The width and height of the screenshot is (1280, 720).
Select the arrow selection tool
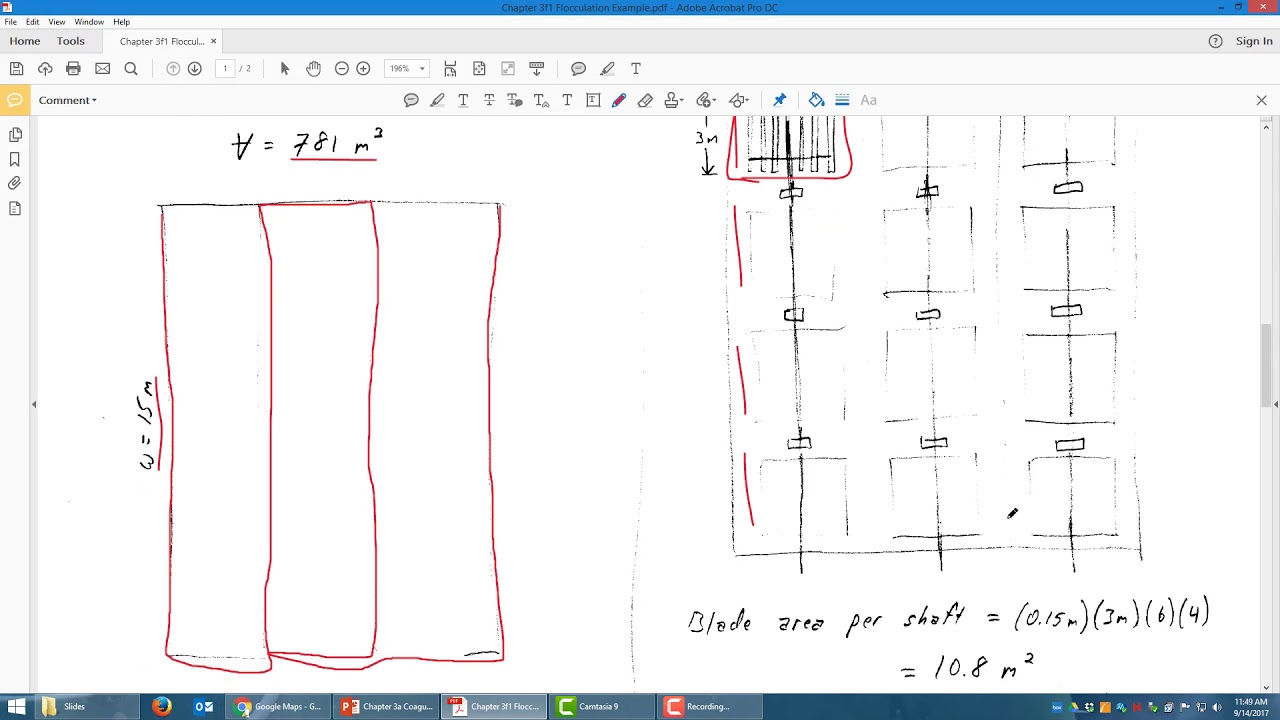tap(285, 69)
